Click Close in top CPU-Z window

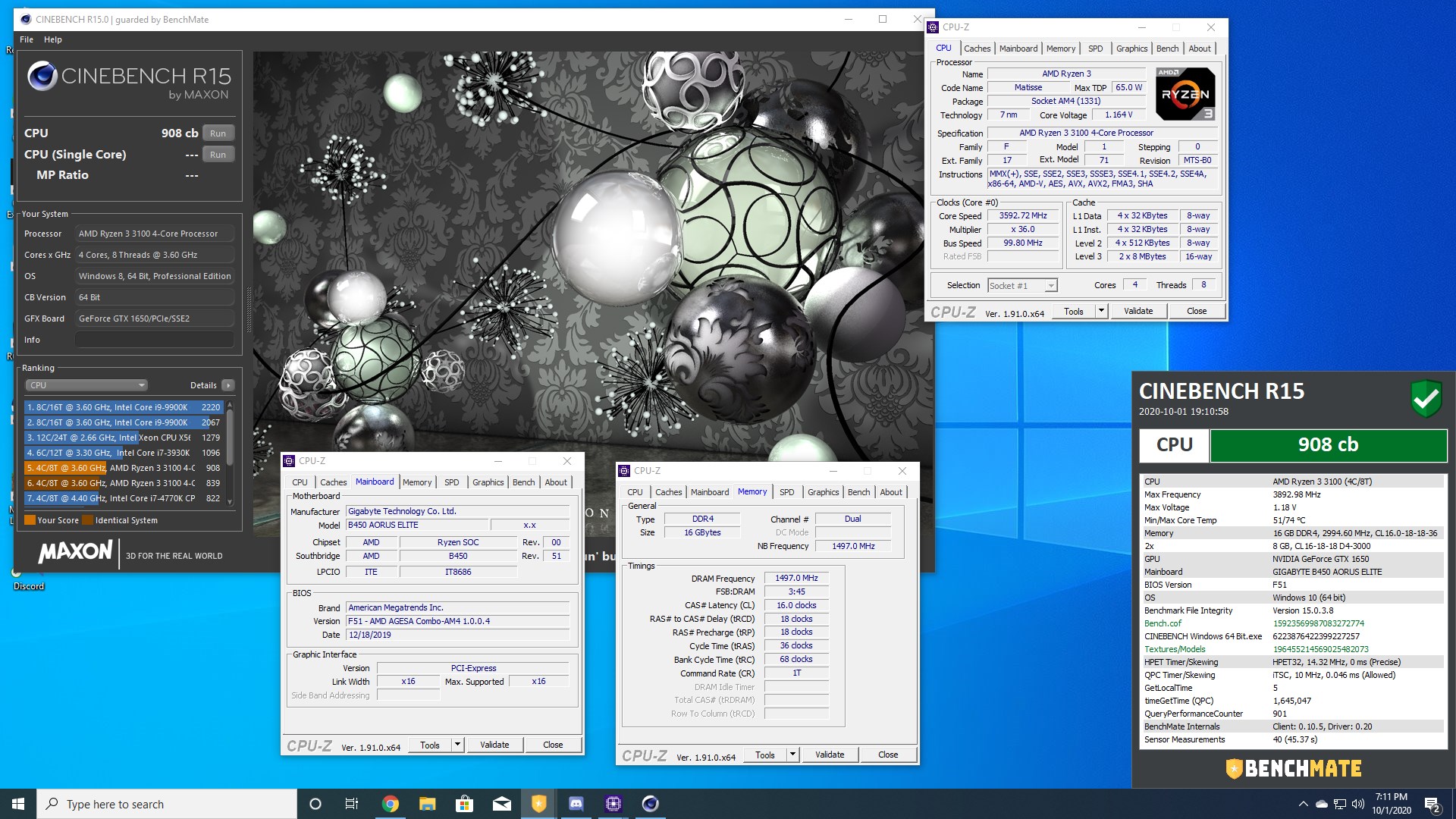(1197, 311)
